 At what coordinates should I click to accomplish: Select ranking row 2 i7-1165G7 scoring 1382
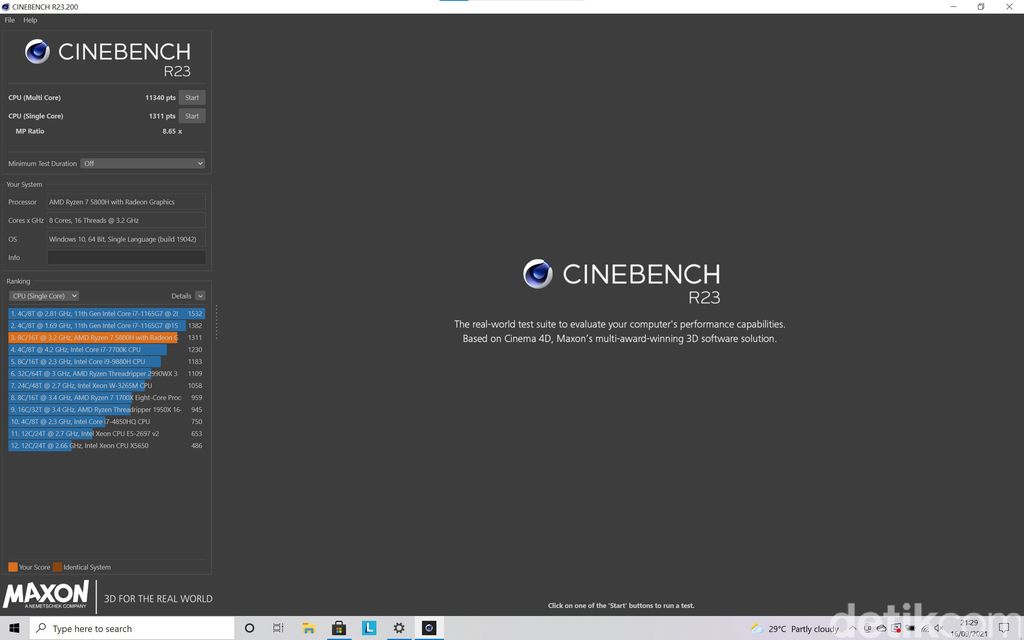(x=106, y=325)
